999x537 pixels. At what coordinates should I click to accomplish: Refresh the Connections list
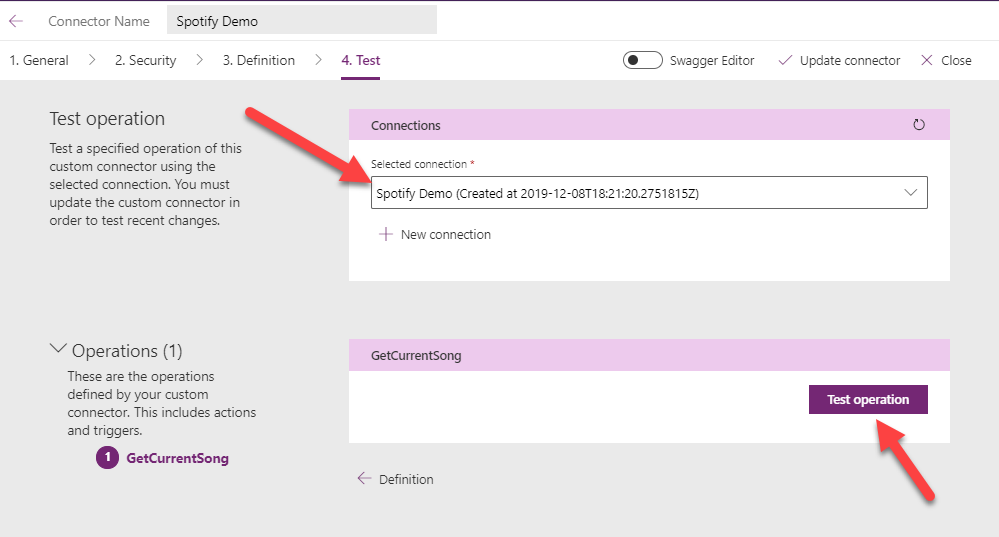[x=919, y=125]
